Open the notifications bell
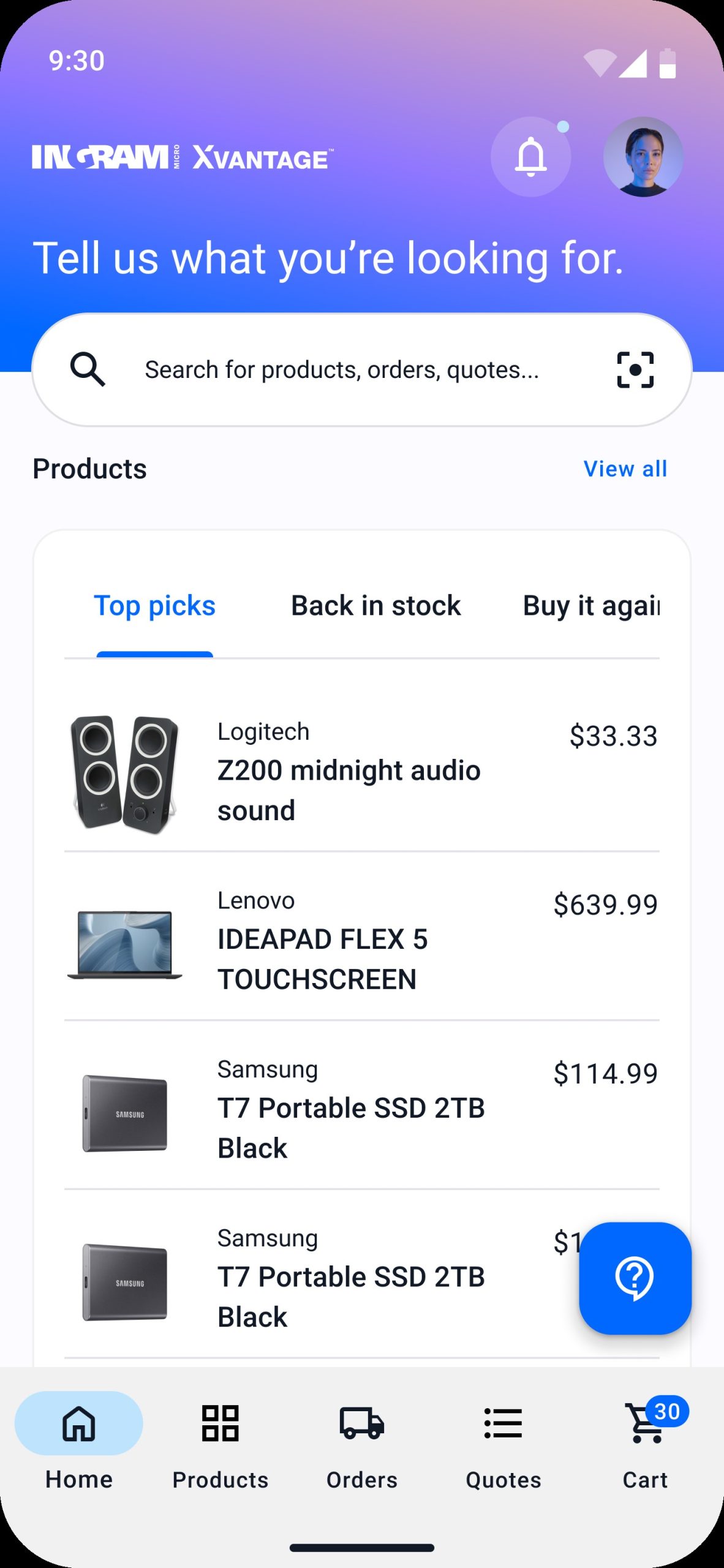 pos(530,157)
